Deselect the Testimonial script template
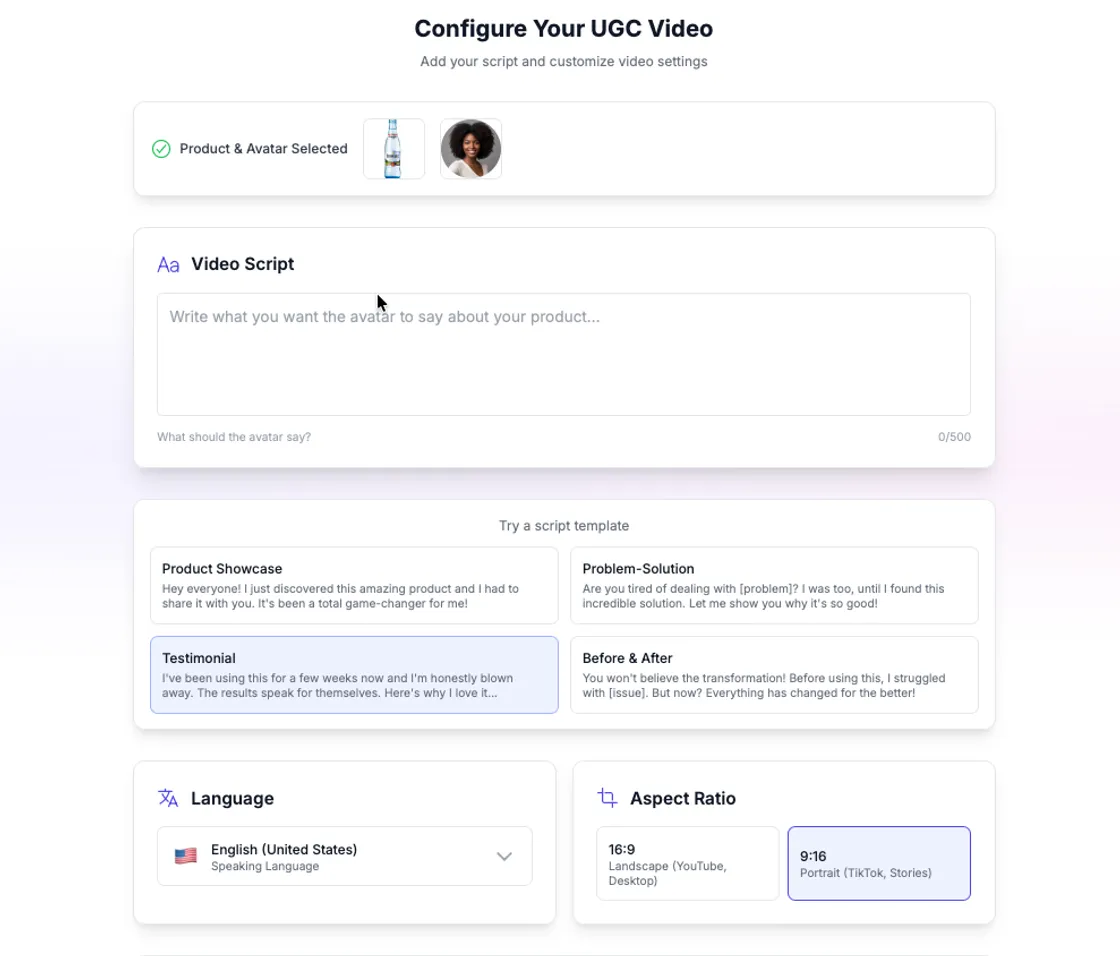The height and width of the screenshot is (956, 1120). [x=353, y=675]
